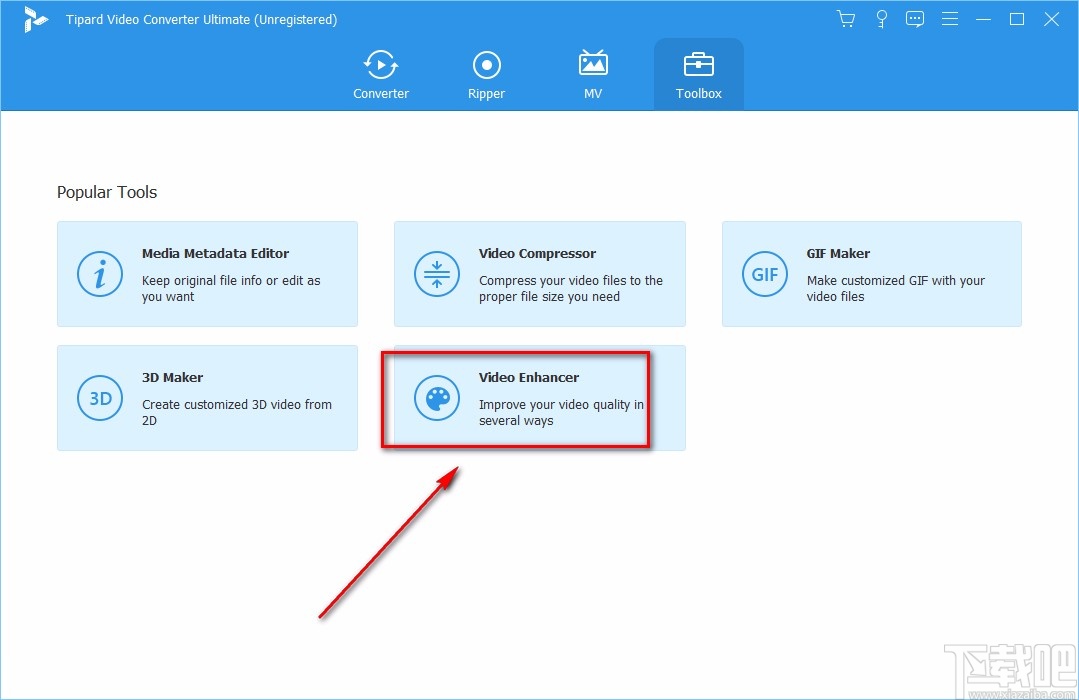Open Video Enhancer tool title
This screenshot has width=1079, height=700.
click(x=528, y=377)
